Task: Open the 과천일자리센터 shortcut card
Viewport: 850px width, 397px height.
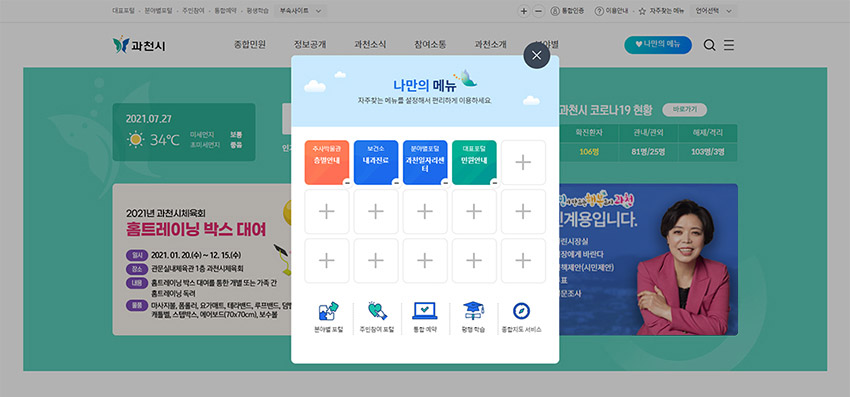Action: click(425, 162)
